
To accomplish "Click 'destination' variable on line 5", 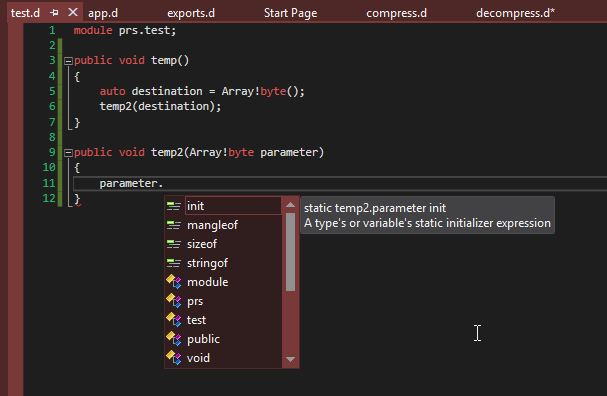I will [167, 91].
